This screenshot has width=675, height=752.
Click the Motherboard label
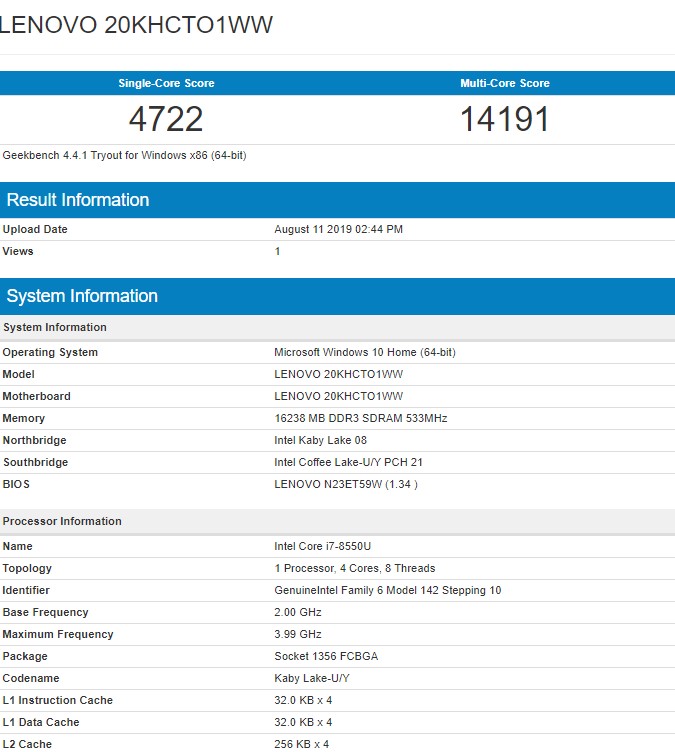pos(36,396)
